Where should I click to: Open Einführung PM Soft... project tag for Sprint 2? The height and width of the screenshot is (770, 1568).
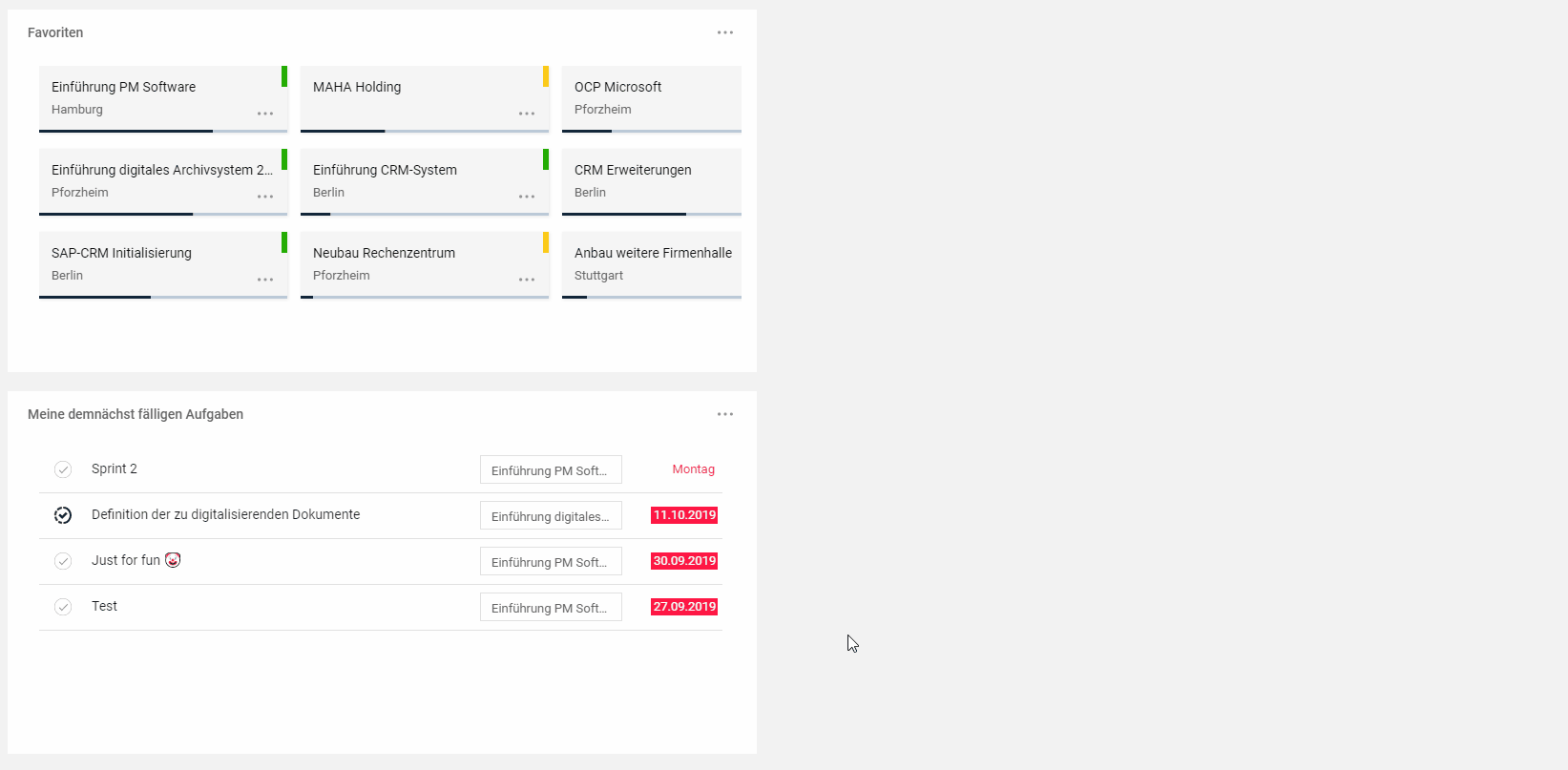(x=551, y=470)
